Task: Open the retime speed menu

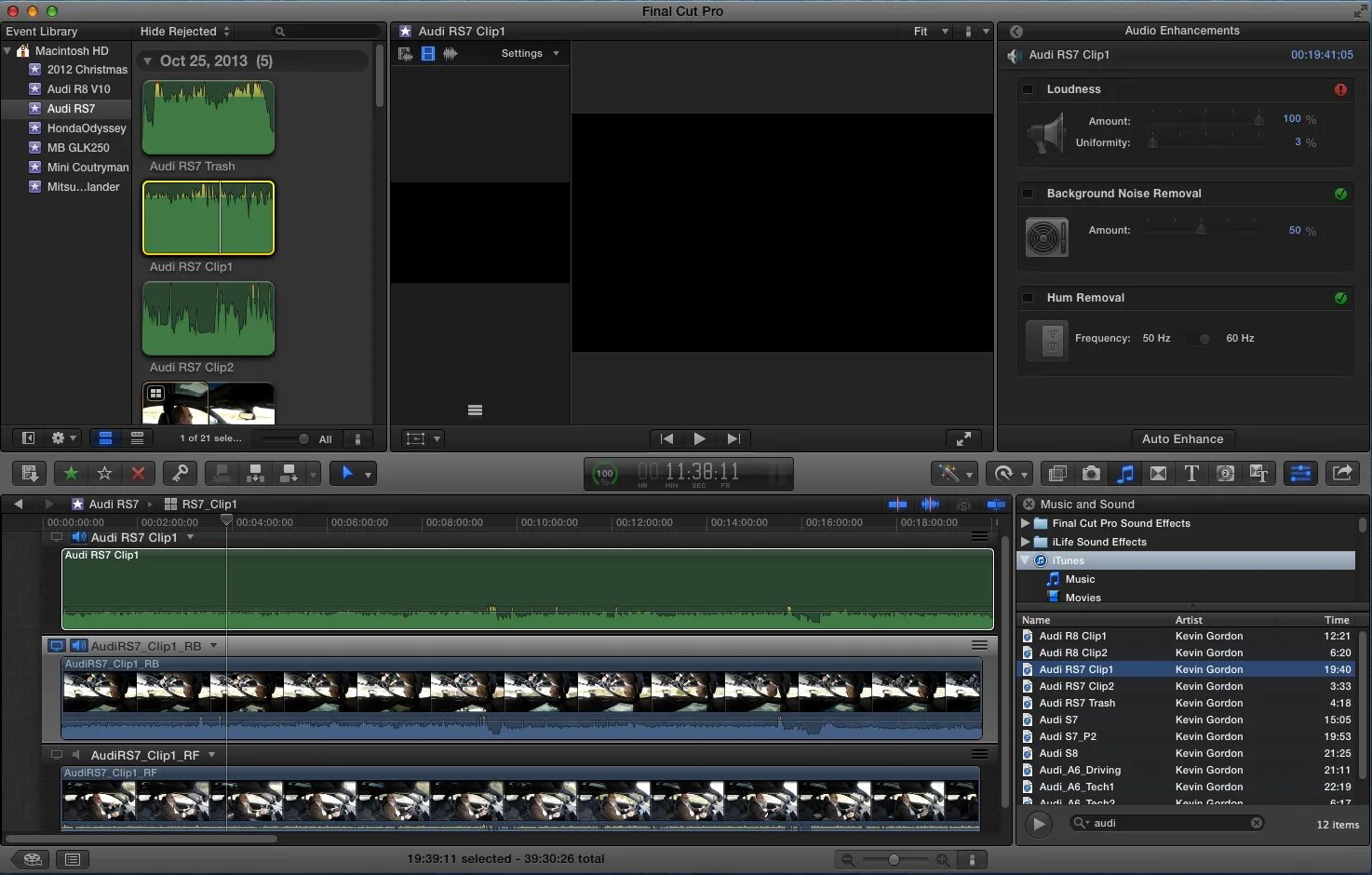Action: pyautogui.click(x=1009, y=474)
